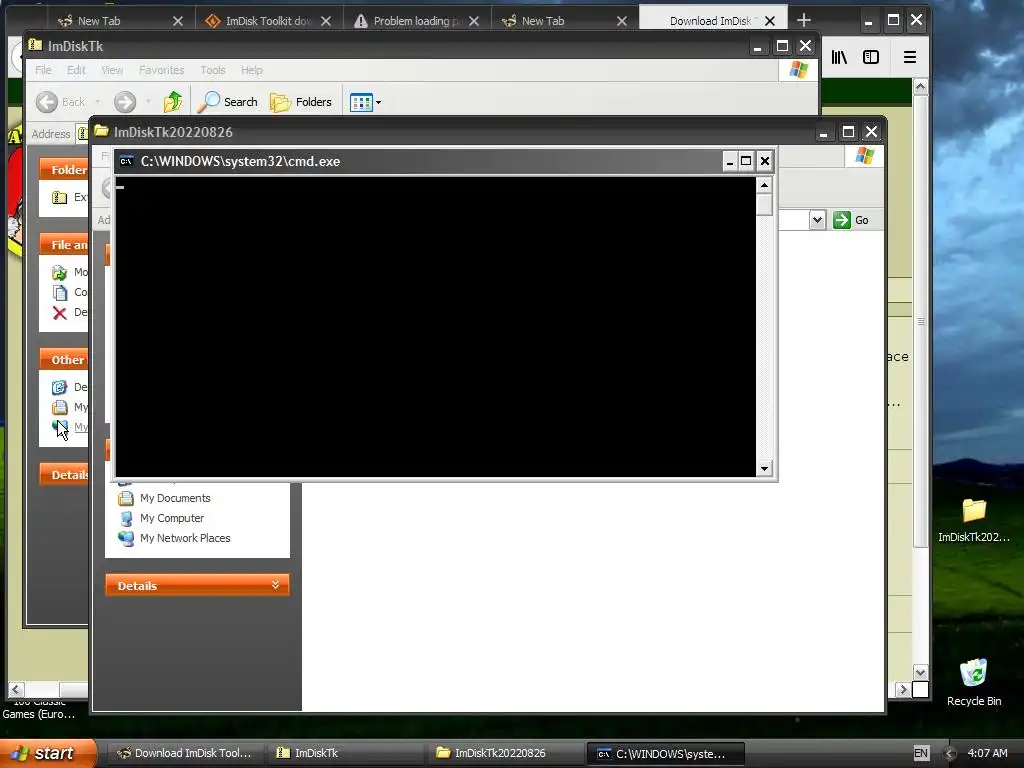This screenshot has width=1024, height=768.
Task: Expand hidden system tray icons
Action: (950, 753)
